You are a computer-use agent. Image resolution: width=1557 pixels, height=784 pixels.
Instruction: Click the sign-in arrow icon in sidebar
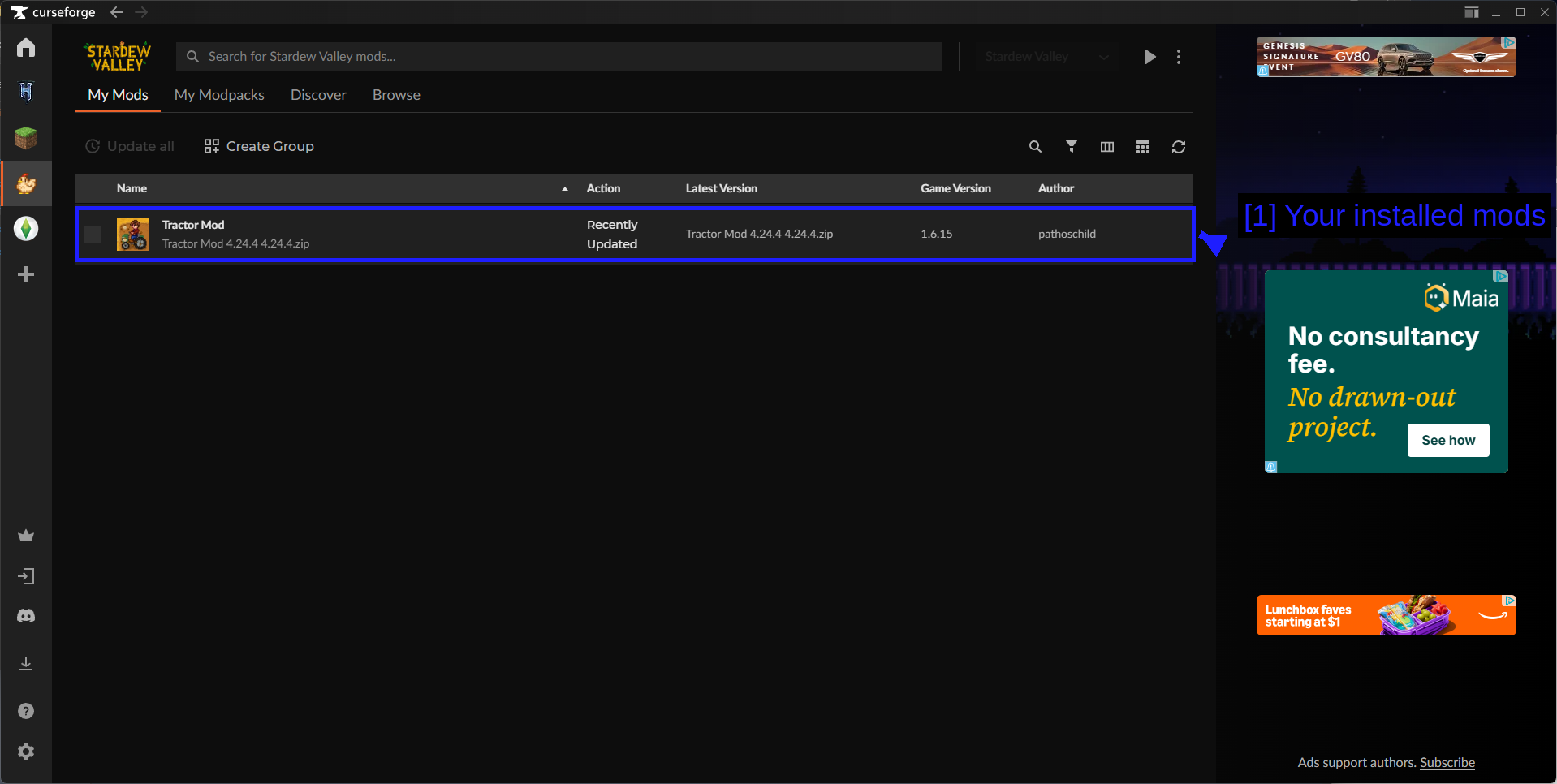[26, 577]
